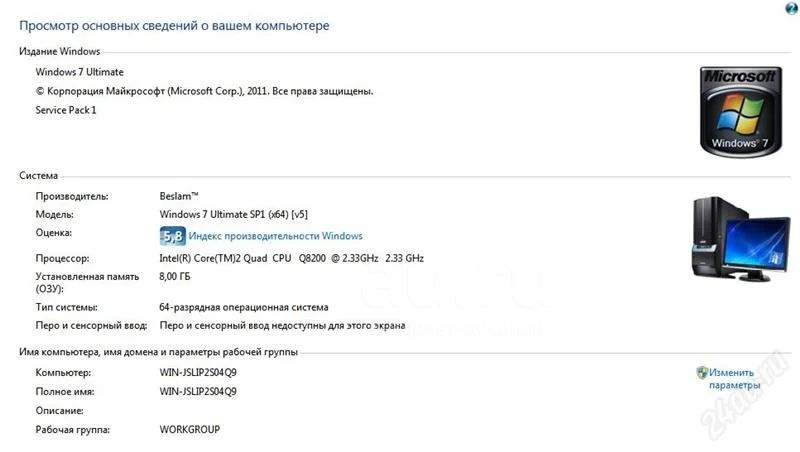Click the Система section heading
The width and height of the screenshot is (800, 452).
[39, 175]
